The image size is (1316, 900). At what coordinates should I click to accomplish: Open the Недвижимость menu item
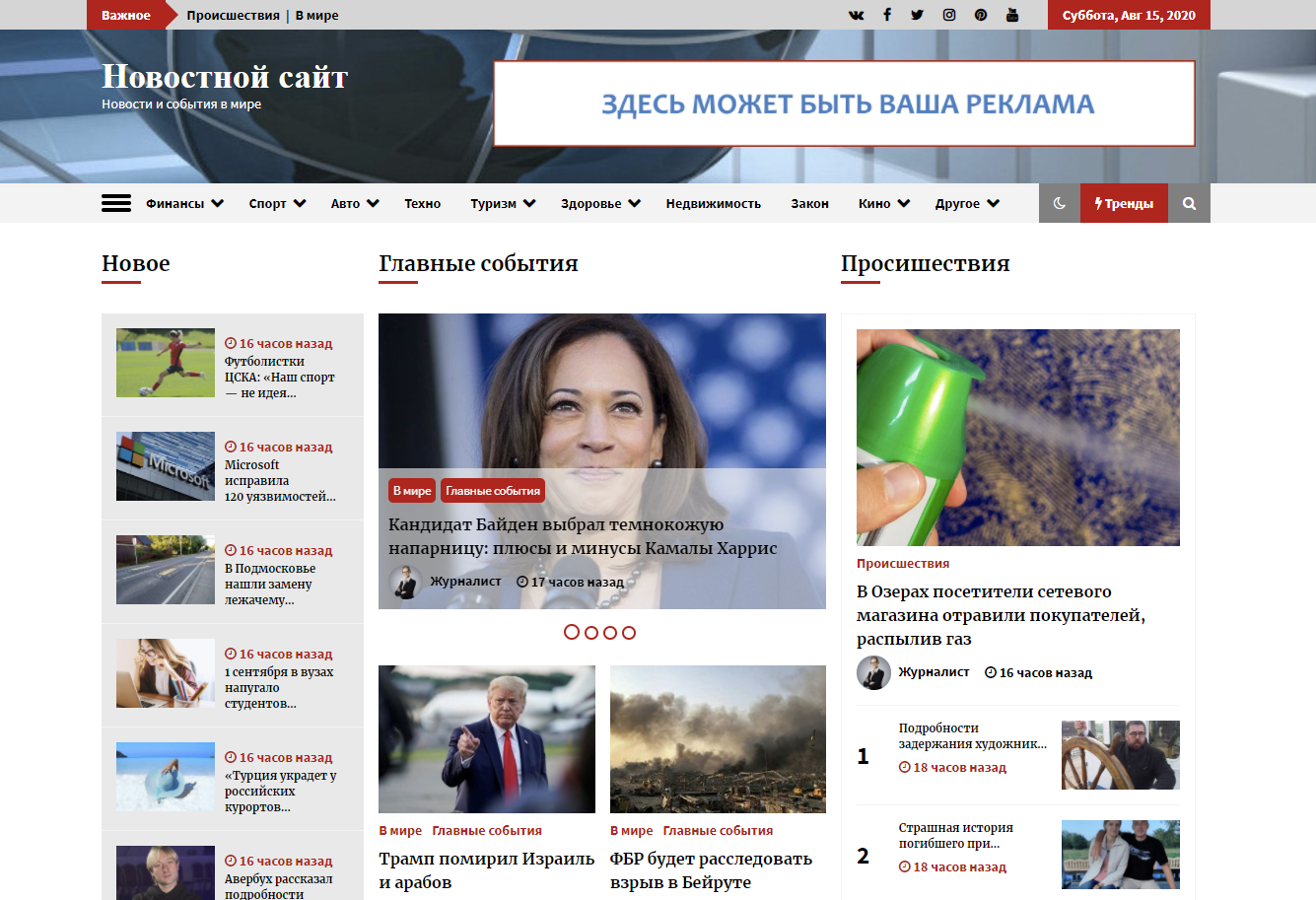[x=713, y=203]
